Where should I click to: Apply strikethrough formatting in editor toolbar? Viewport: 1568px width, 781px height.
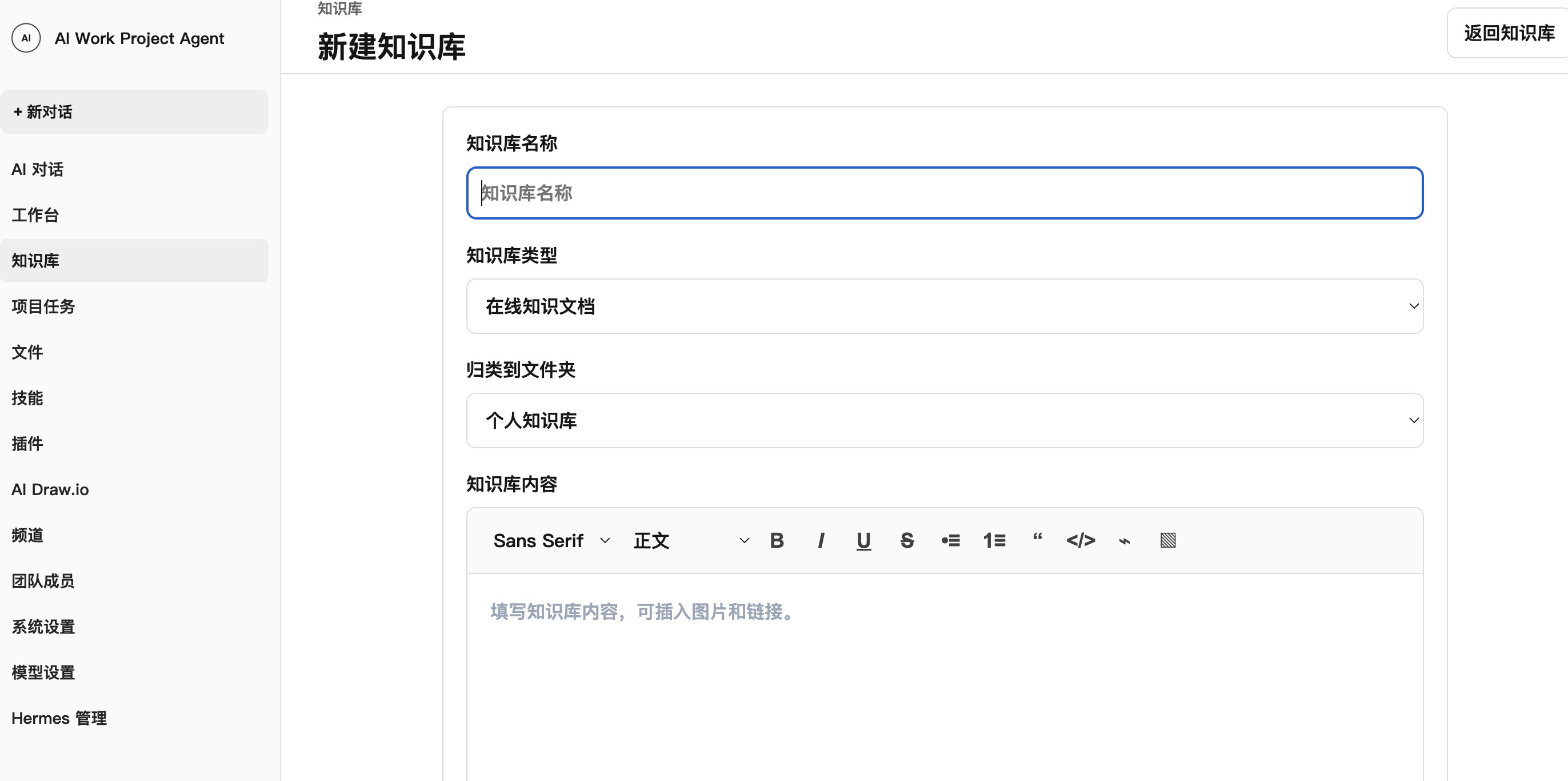click(907, 540)
